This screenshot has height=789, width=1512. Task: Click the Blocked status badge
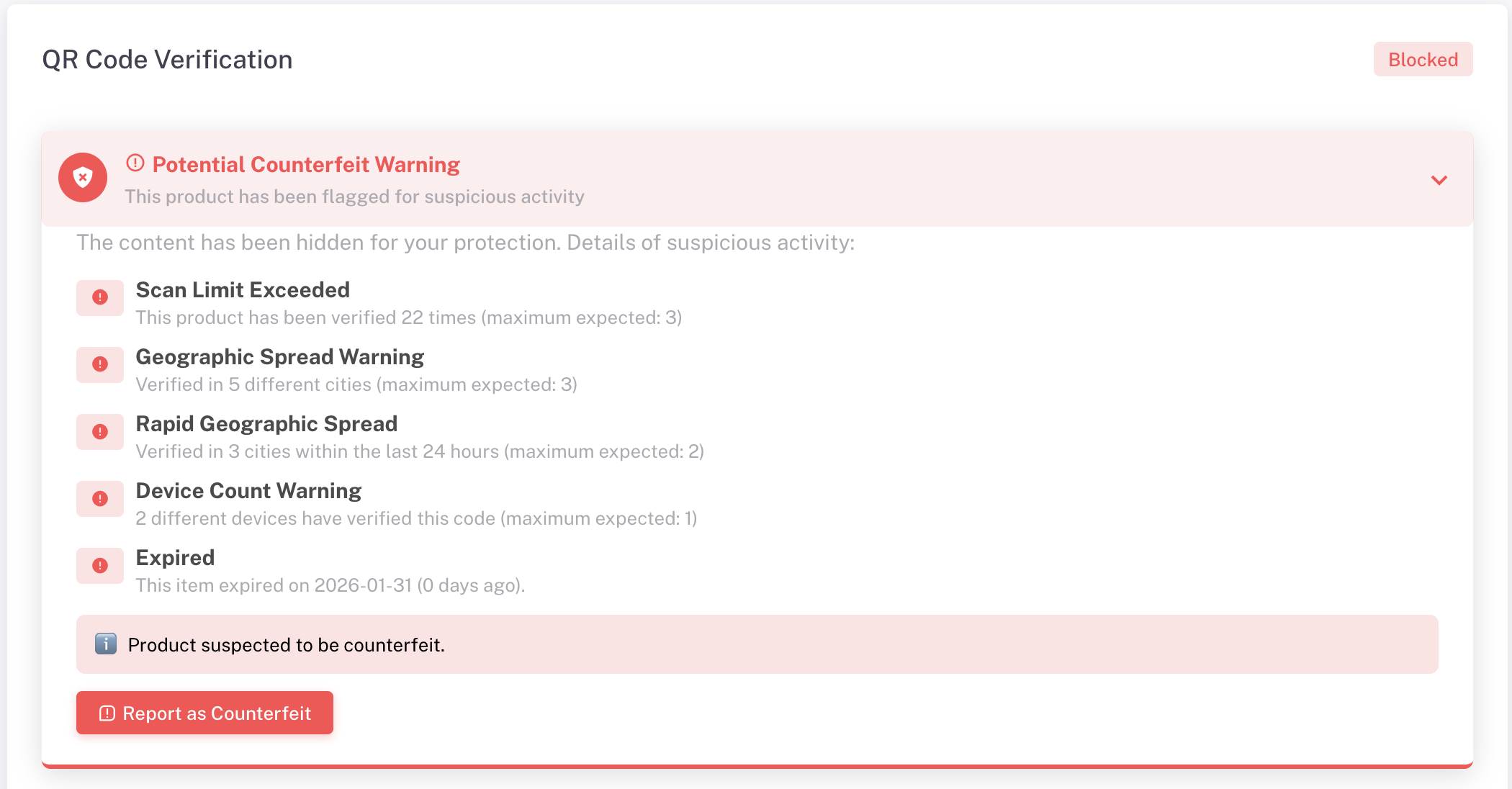[1423, 60]
